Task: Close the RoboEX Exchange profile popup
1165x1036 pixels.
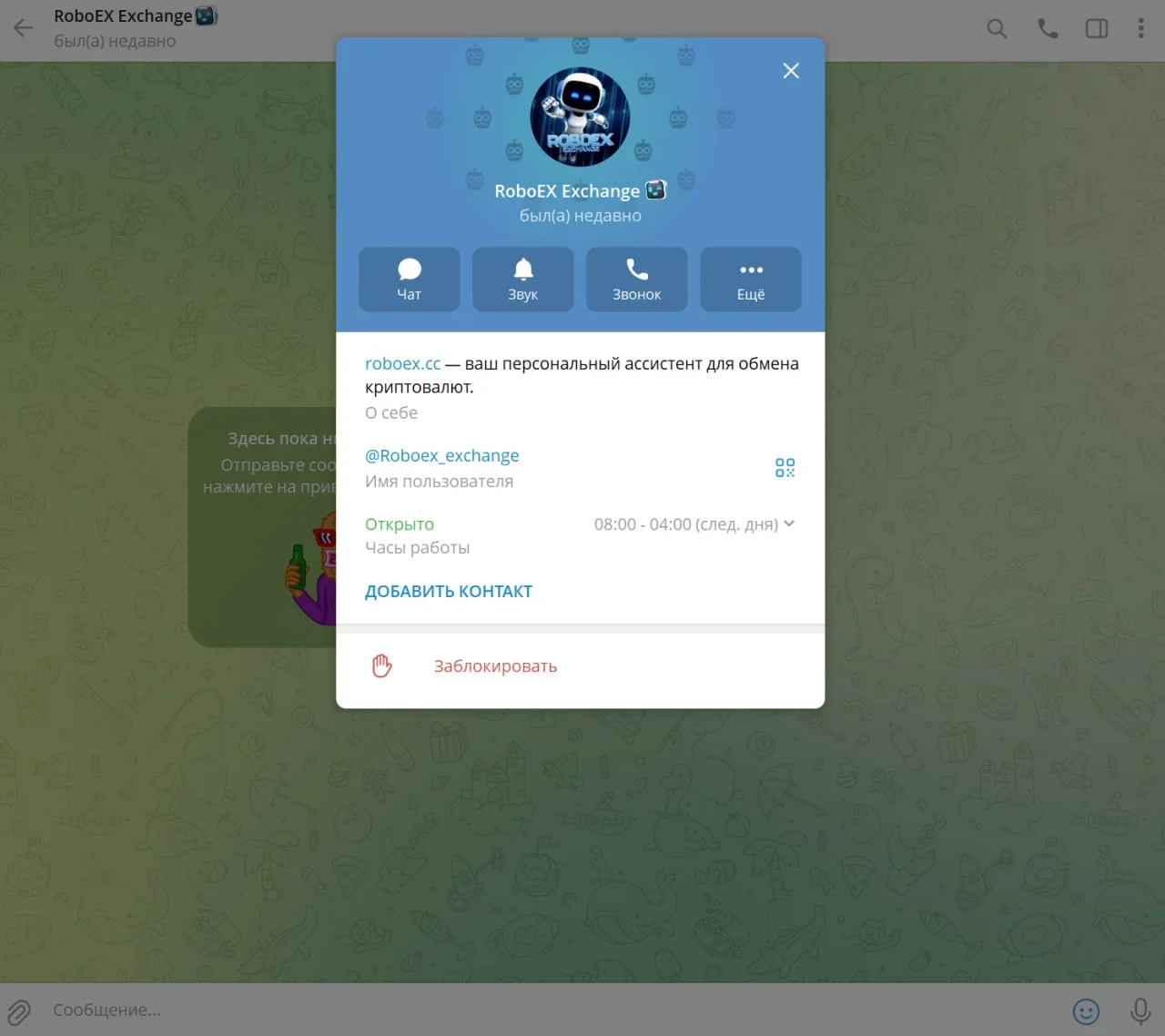Action: pos(791,71)
